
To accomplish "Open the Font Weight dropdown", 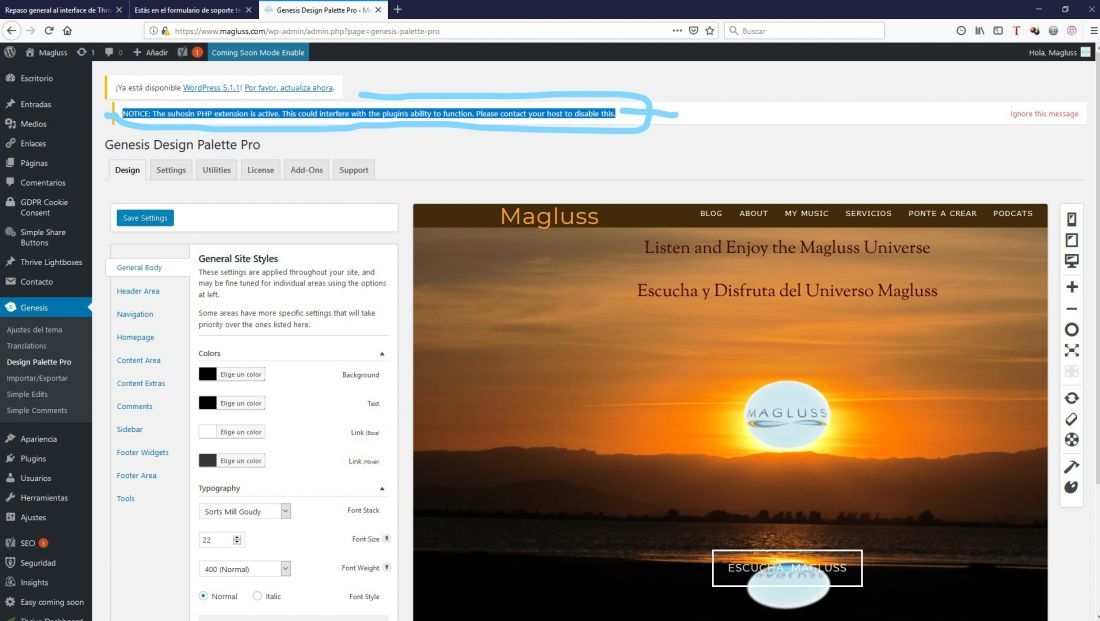I will 245,568.
